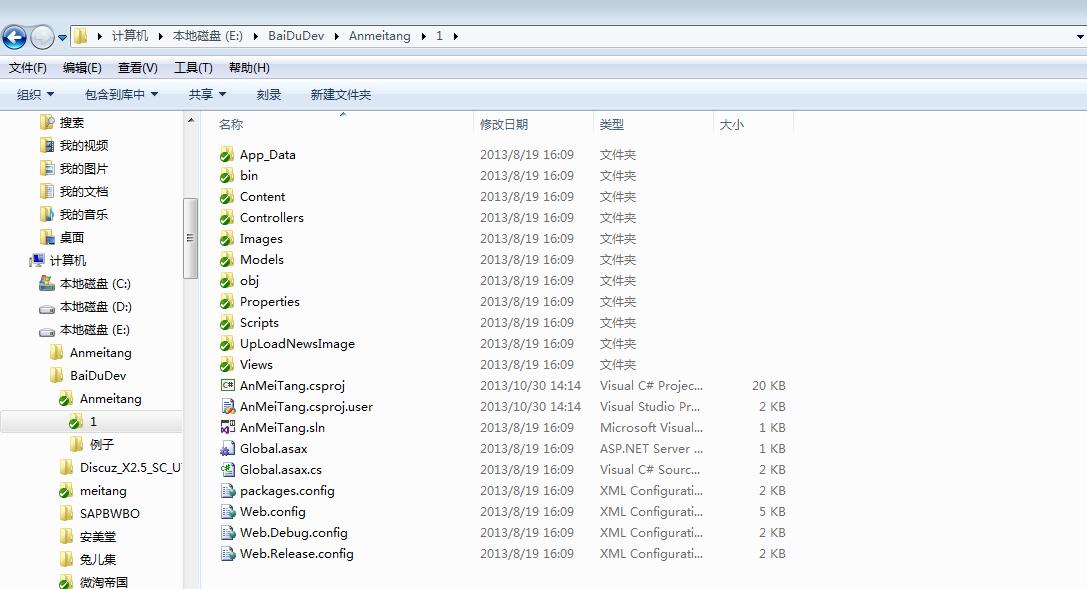1087x589 pixels.
Task: Click the Properties folder icon
Action: [227, 301]
